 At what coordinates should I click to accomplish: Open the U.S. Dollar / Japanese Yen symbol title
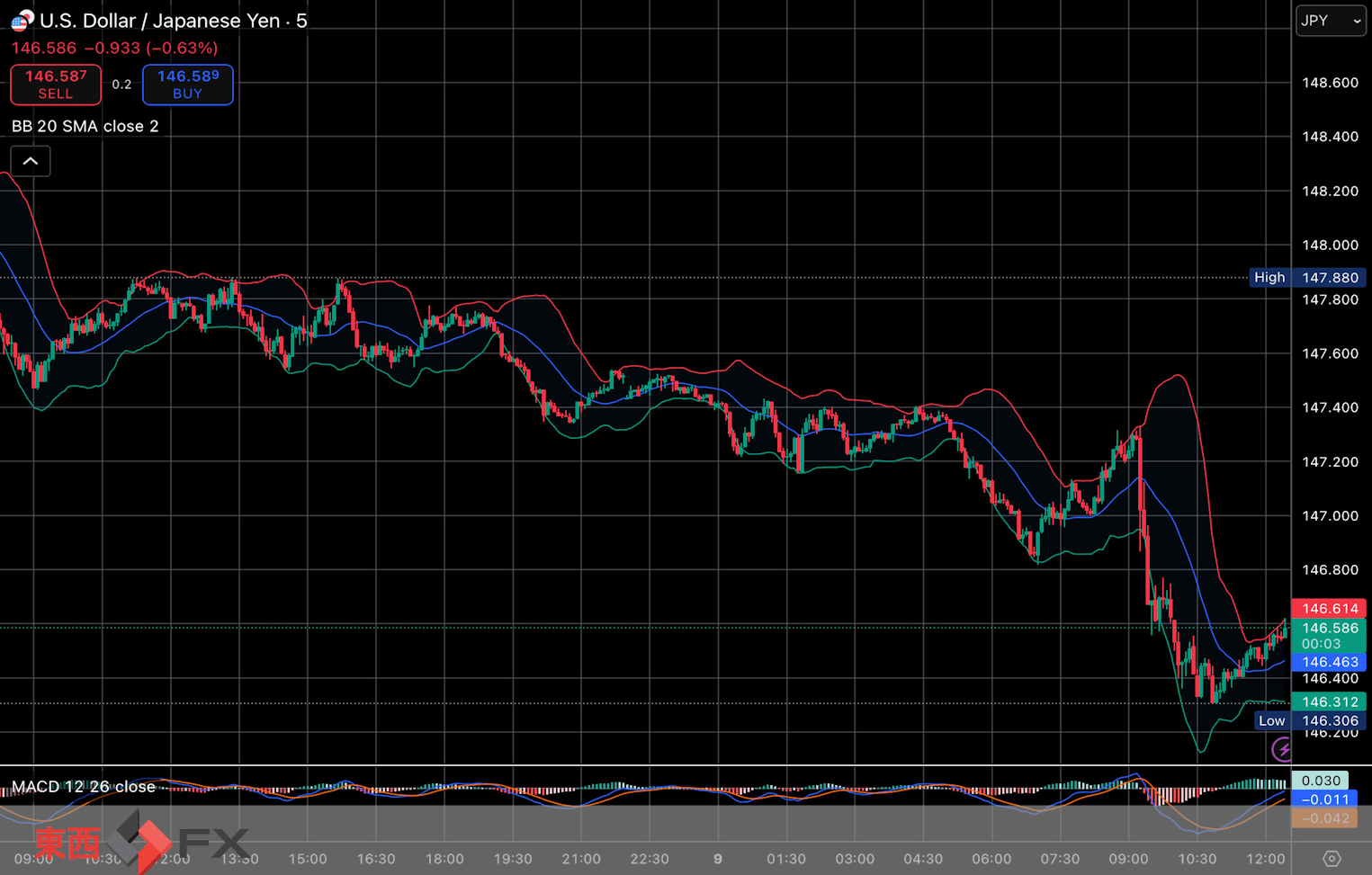(x=173, y=21)
